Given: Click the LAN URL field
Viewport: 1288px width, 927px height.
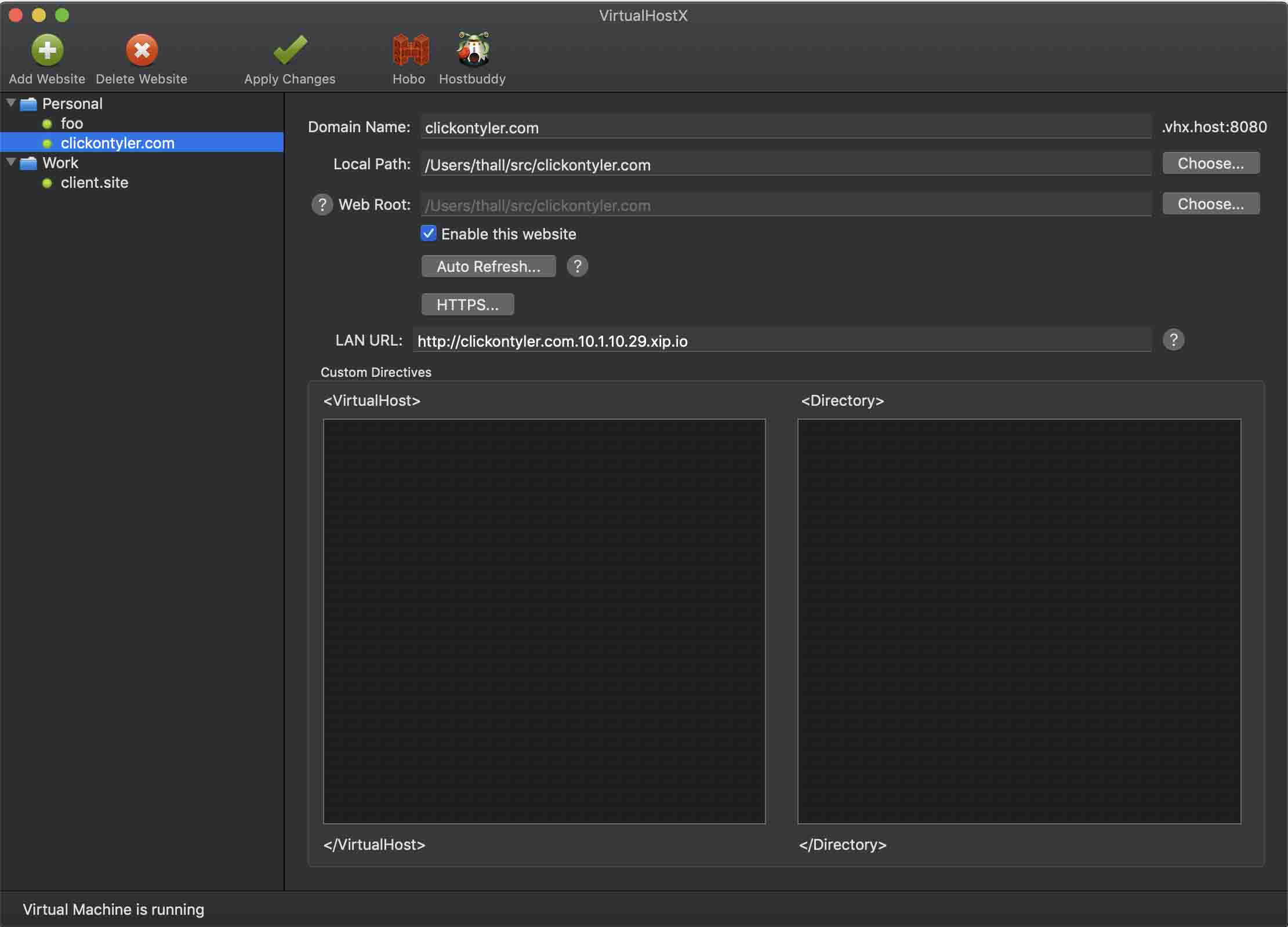Looking at the screenshot, I should [x=782, y=340].
